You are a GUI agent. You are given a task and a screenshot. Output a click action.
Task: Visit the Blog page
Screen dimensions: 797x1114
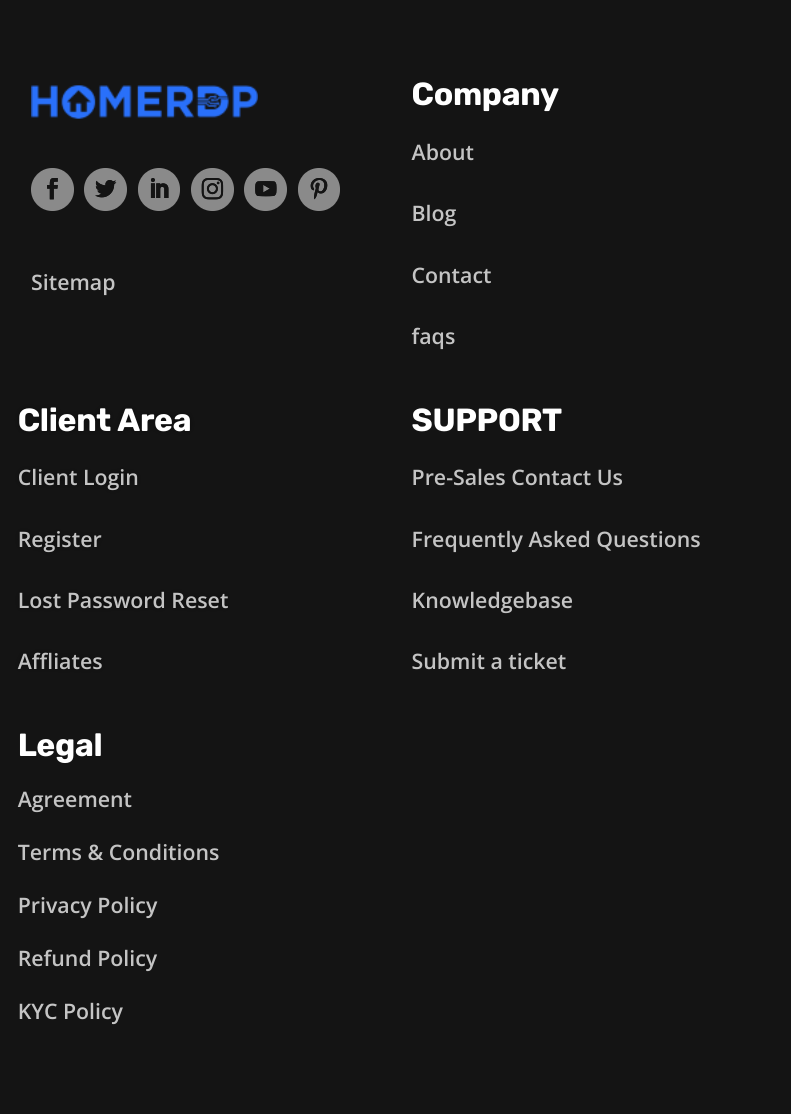(433, 213)
